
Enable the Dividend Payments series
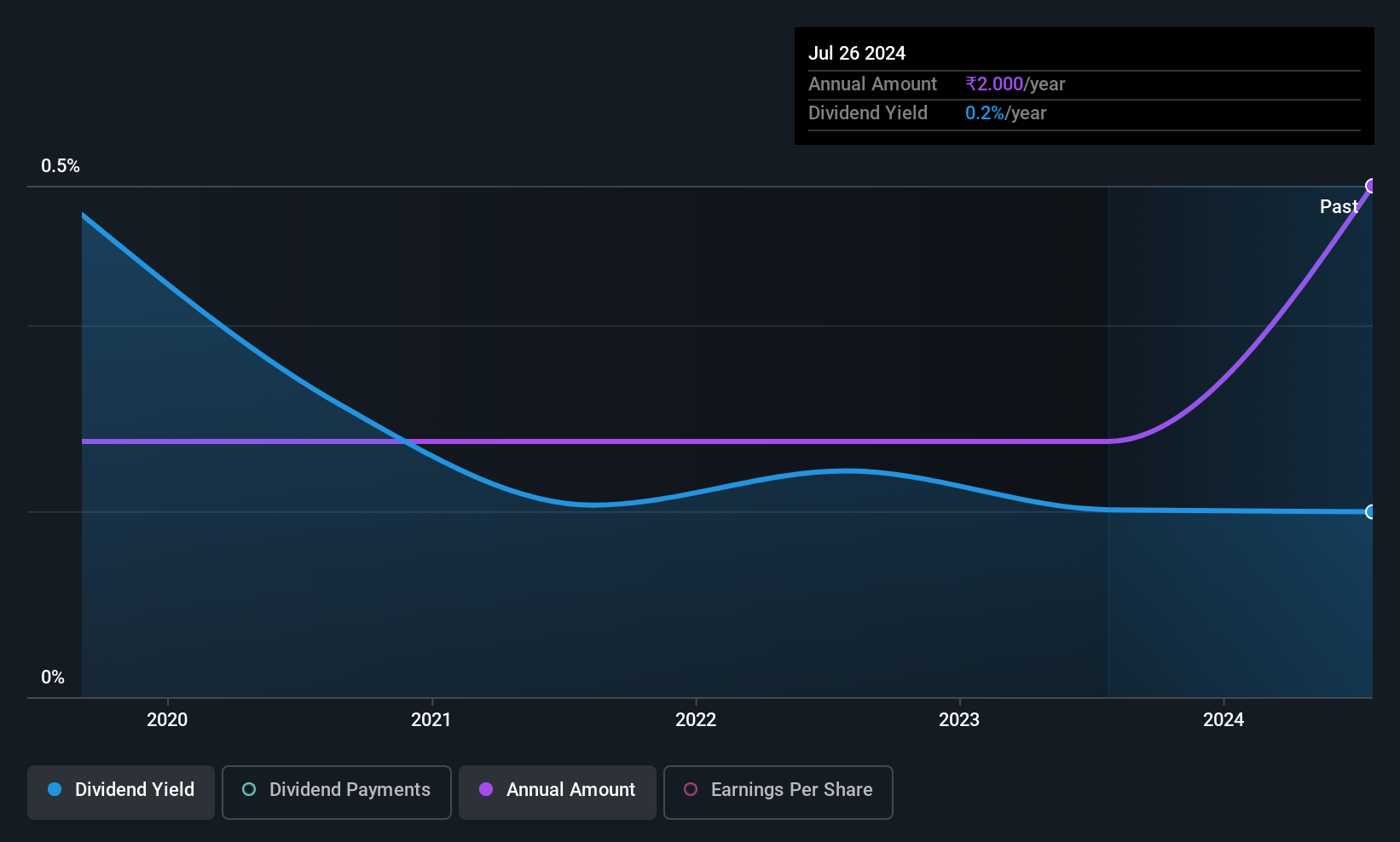tap(337, 793)
